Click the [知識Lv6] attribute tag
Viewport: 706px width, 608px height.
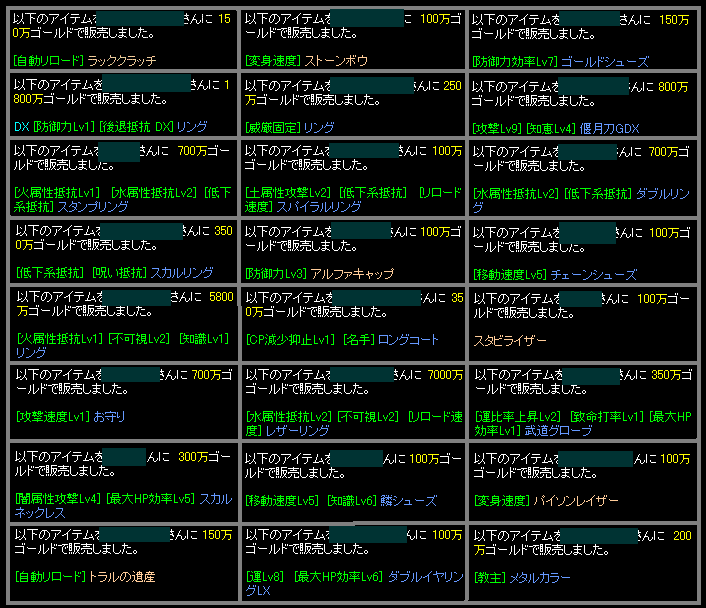point(352,500)
